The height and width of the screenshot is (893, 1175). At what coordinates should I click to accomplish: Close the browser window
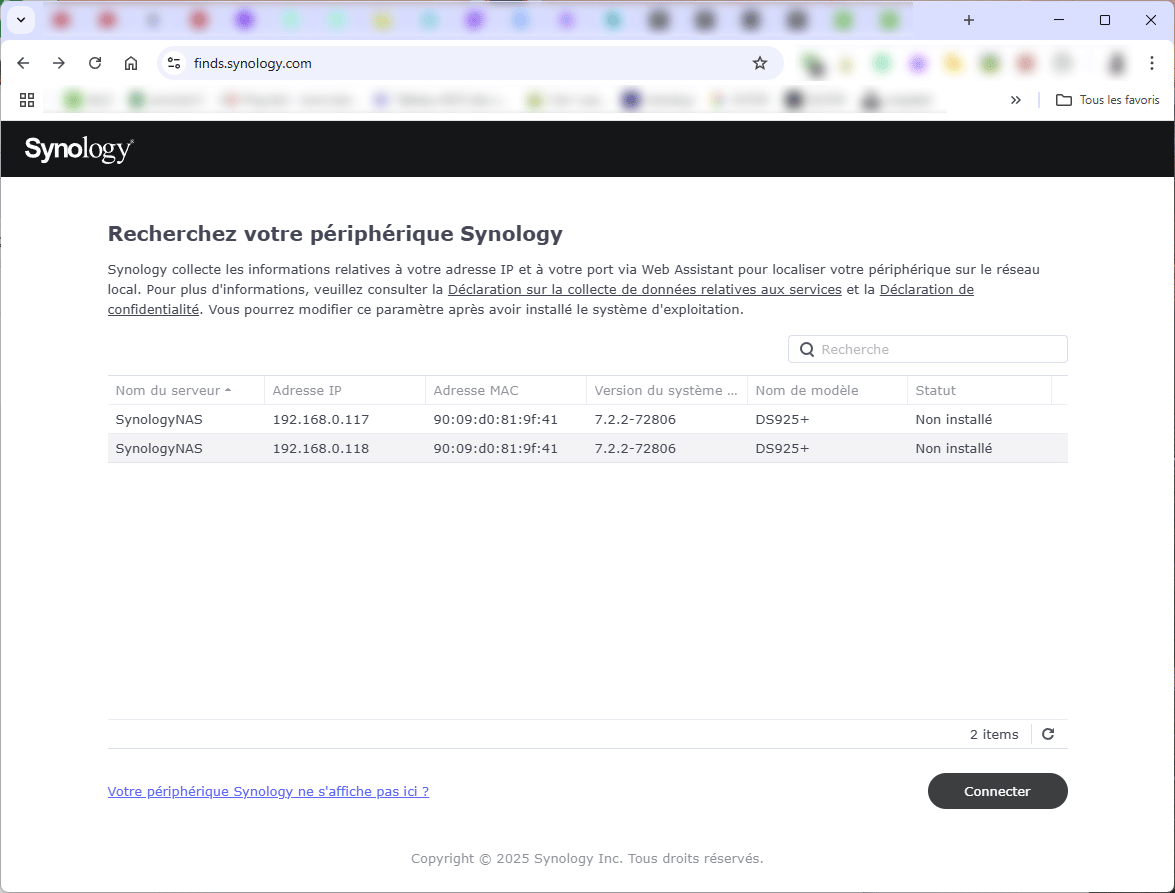pyautogui.click(x=1151, y=20)
